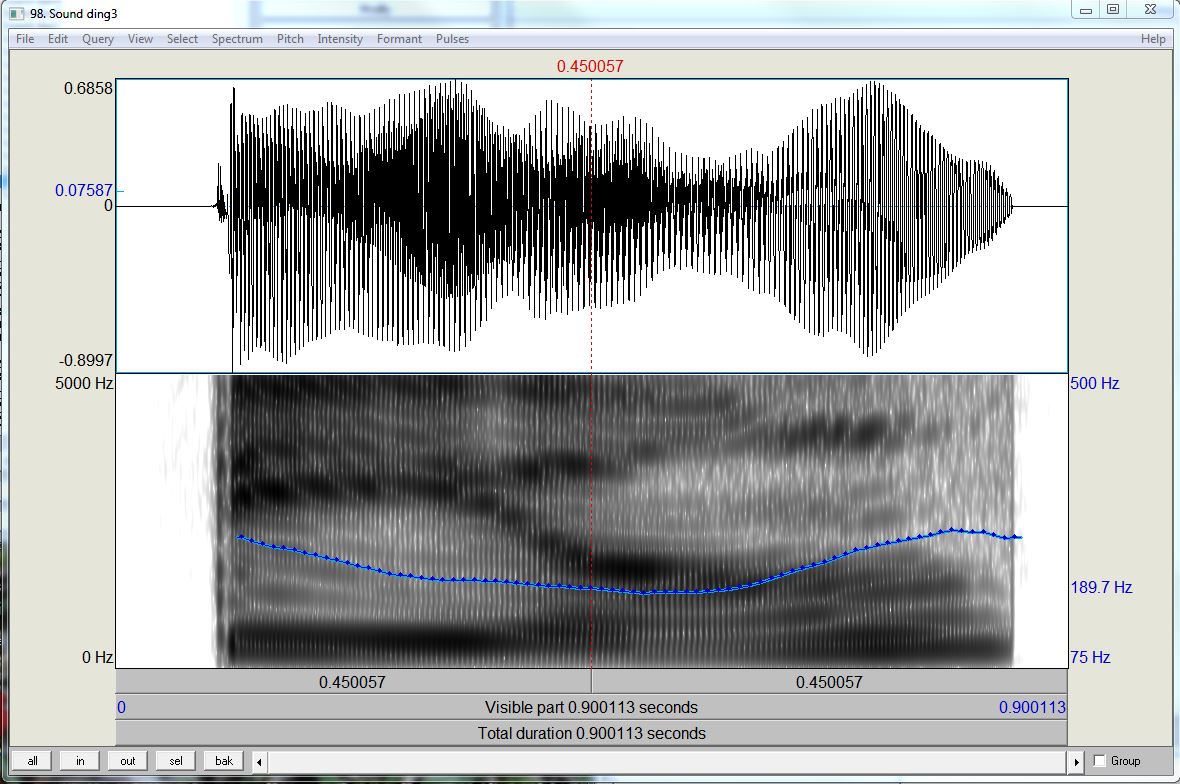This screenshot has width=1180, height=784.
Task: Click the 'out' zoom button
Action: tap(128, 761)
